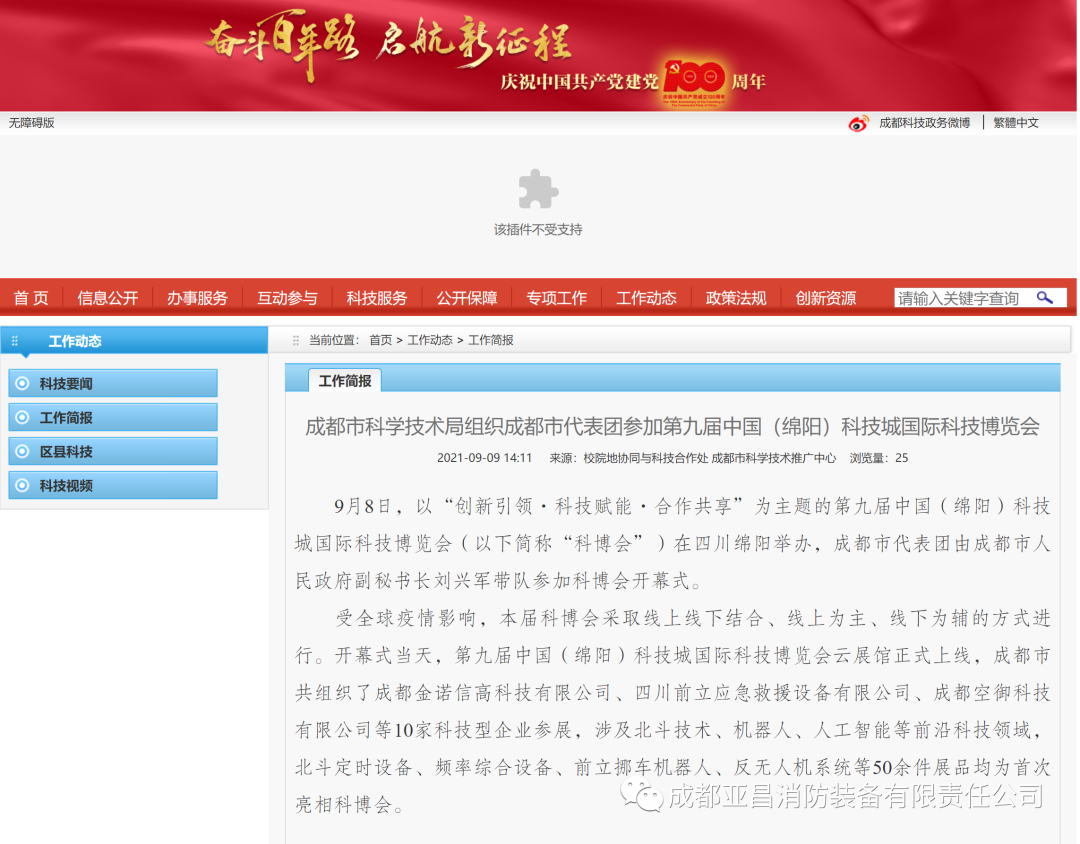Open the 信息公开 menu item

click(x=107, y=297)
